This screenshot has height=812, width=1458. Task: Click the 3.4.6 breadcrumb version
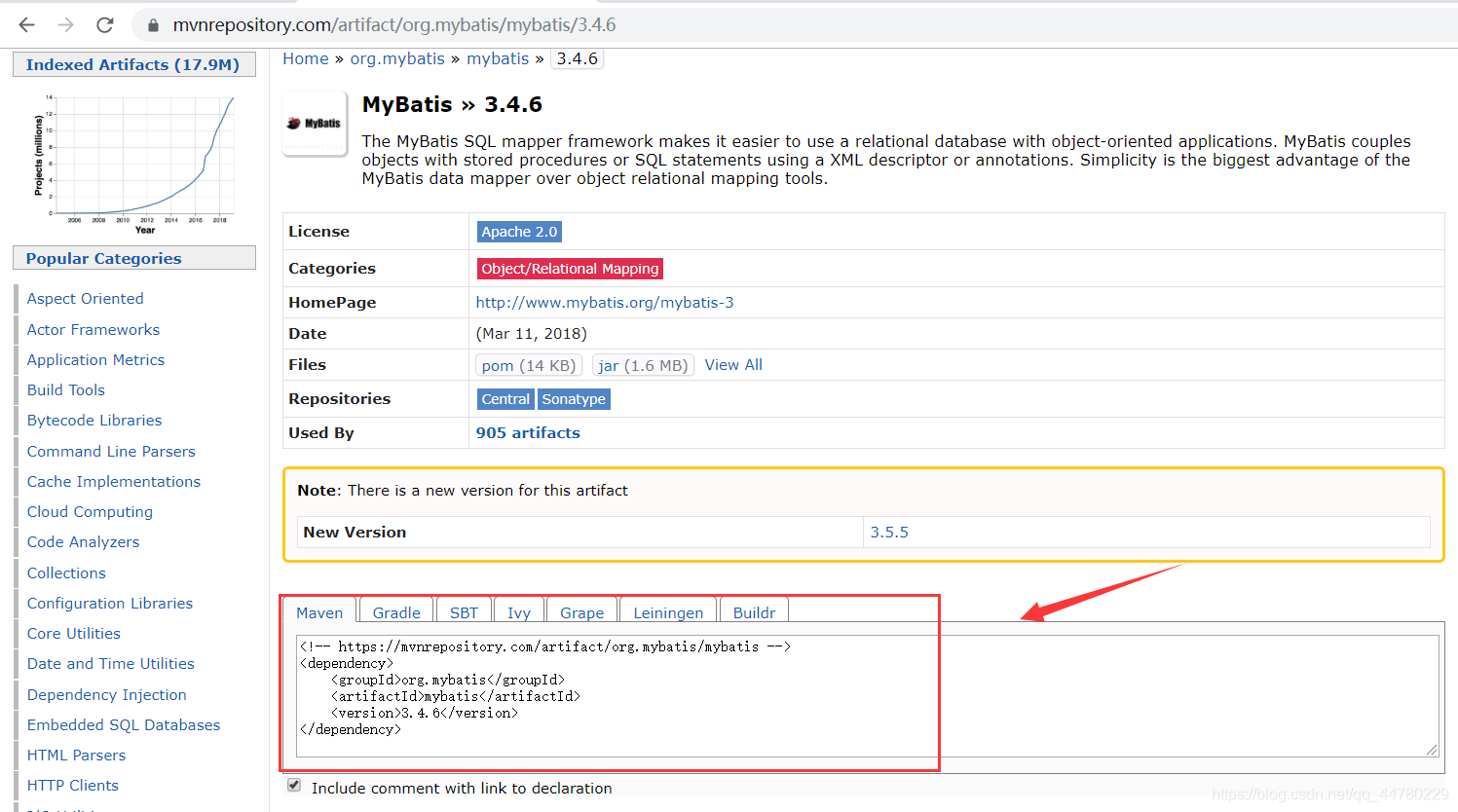click(x=578, y=58)
